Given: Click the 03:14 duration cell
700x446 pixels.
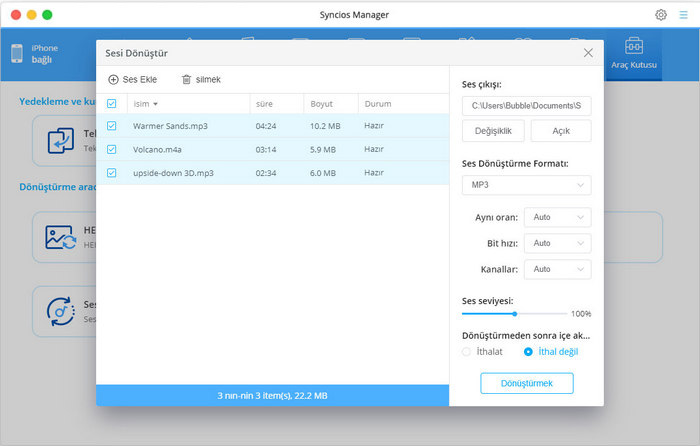Looking at the screenshot, I should tap(266, 150).
